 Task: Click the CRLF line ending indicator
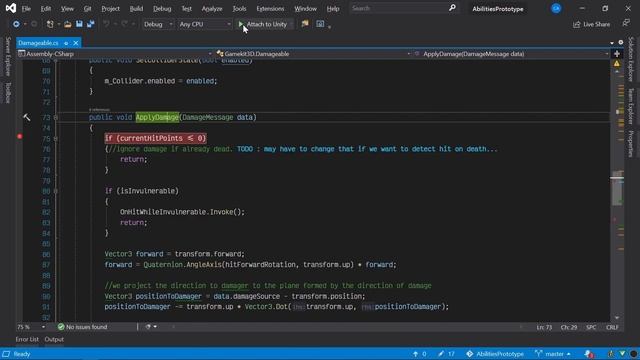pyautogui.click(x=612, y=327)
